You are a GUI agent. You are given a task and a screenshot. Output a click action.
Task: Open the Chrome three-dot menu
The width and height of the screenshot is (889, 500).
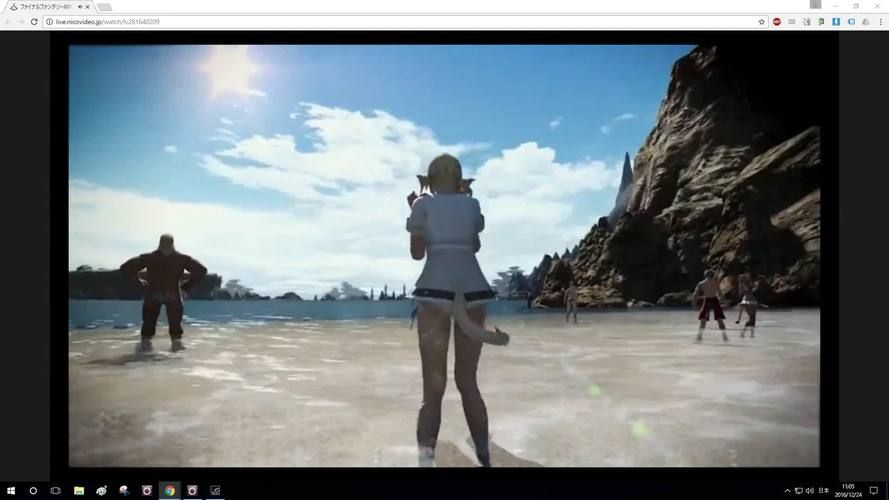pos(880,22)
